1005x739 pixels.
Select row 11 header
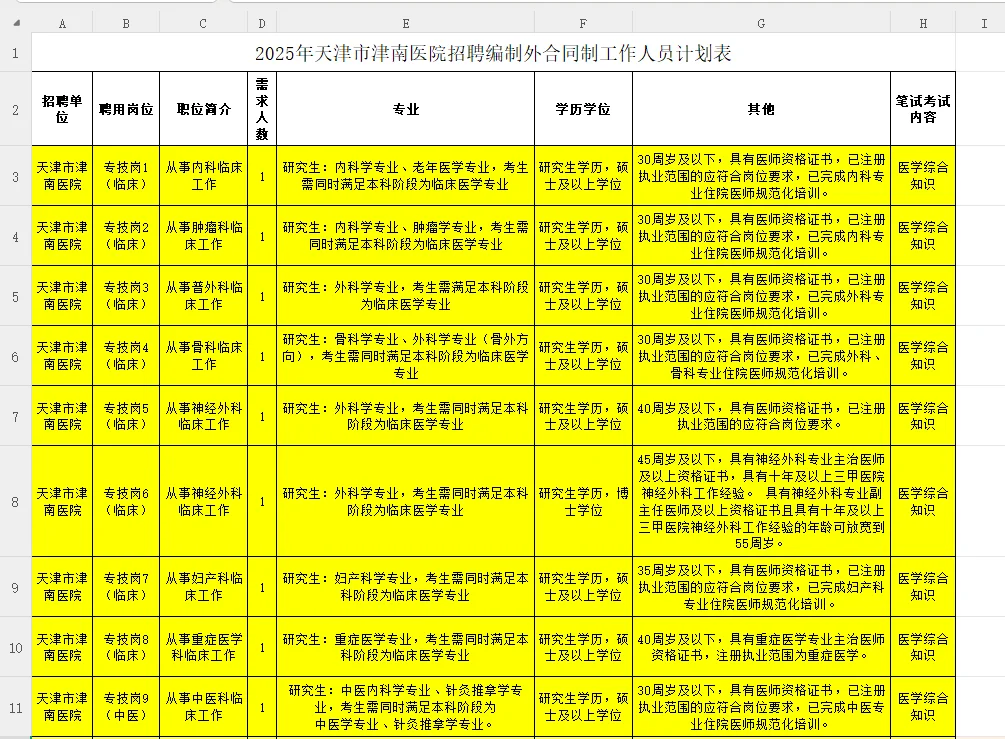coord(15,708)
